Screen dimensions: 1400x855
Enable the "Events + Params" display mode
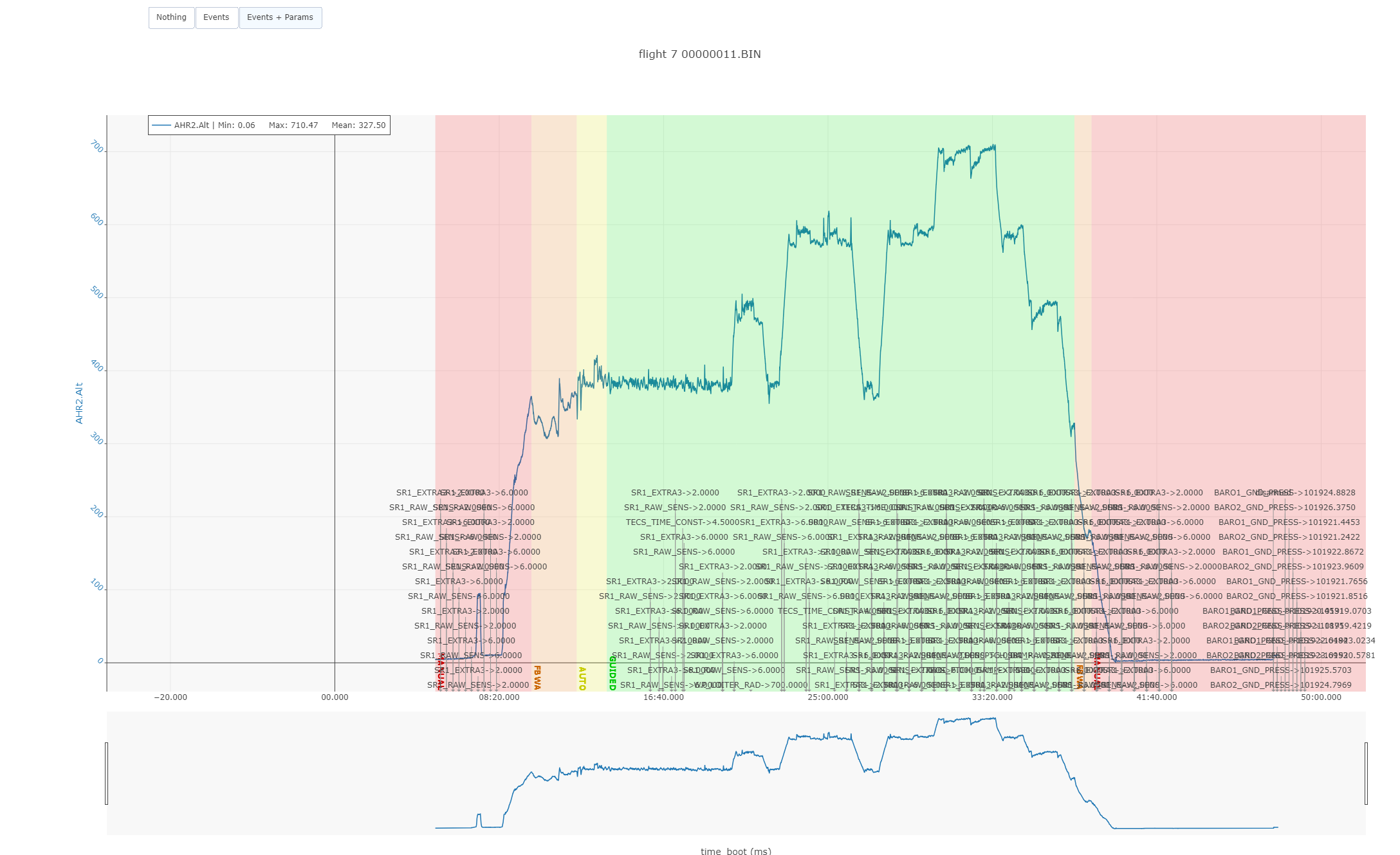coord(280,17)
